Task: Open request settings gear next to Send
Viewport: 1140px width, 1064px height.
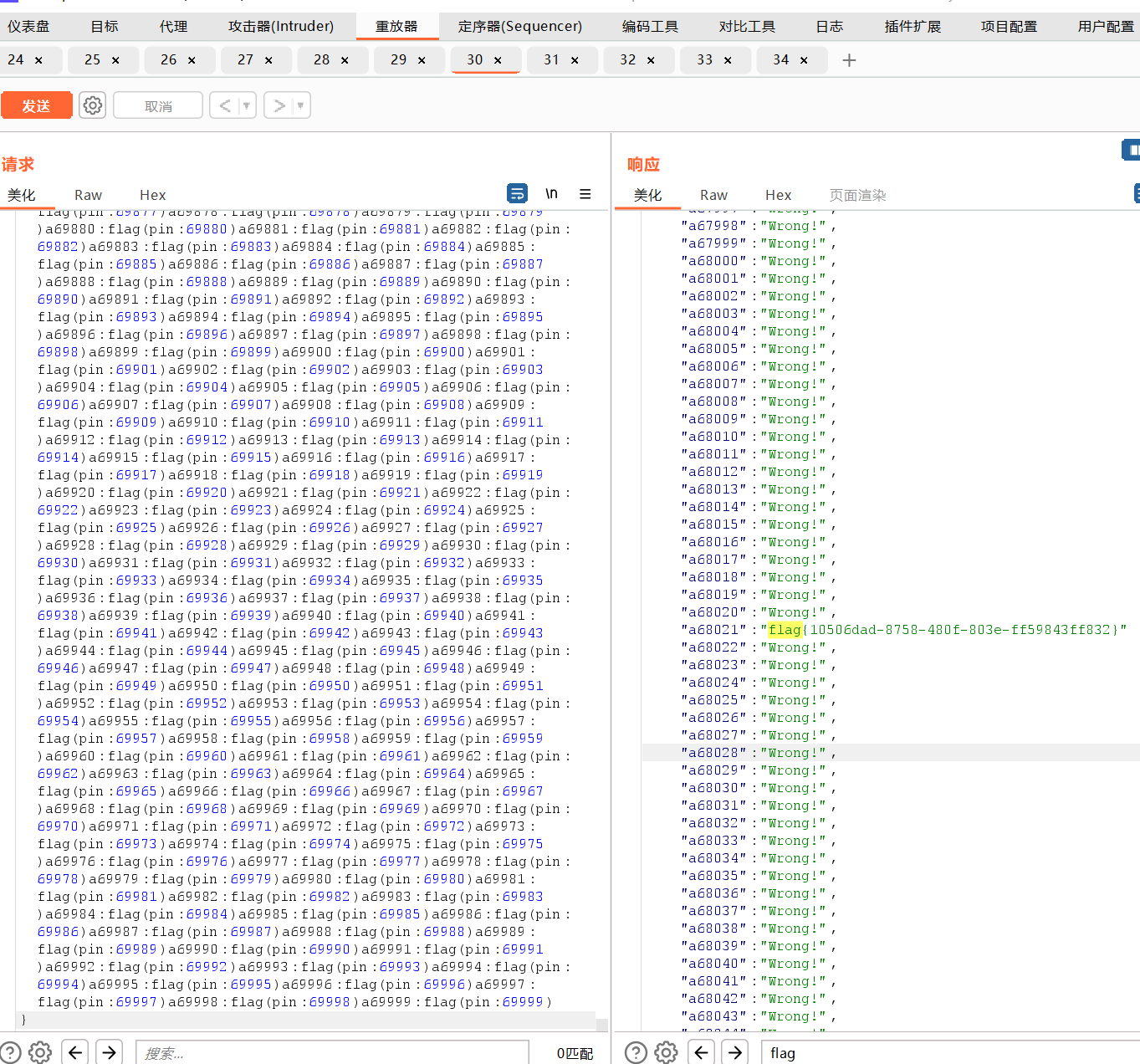Action: point(93,105)
